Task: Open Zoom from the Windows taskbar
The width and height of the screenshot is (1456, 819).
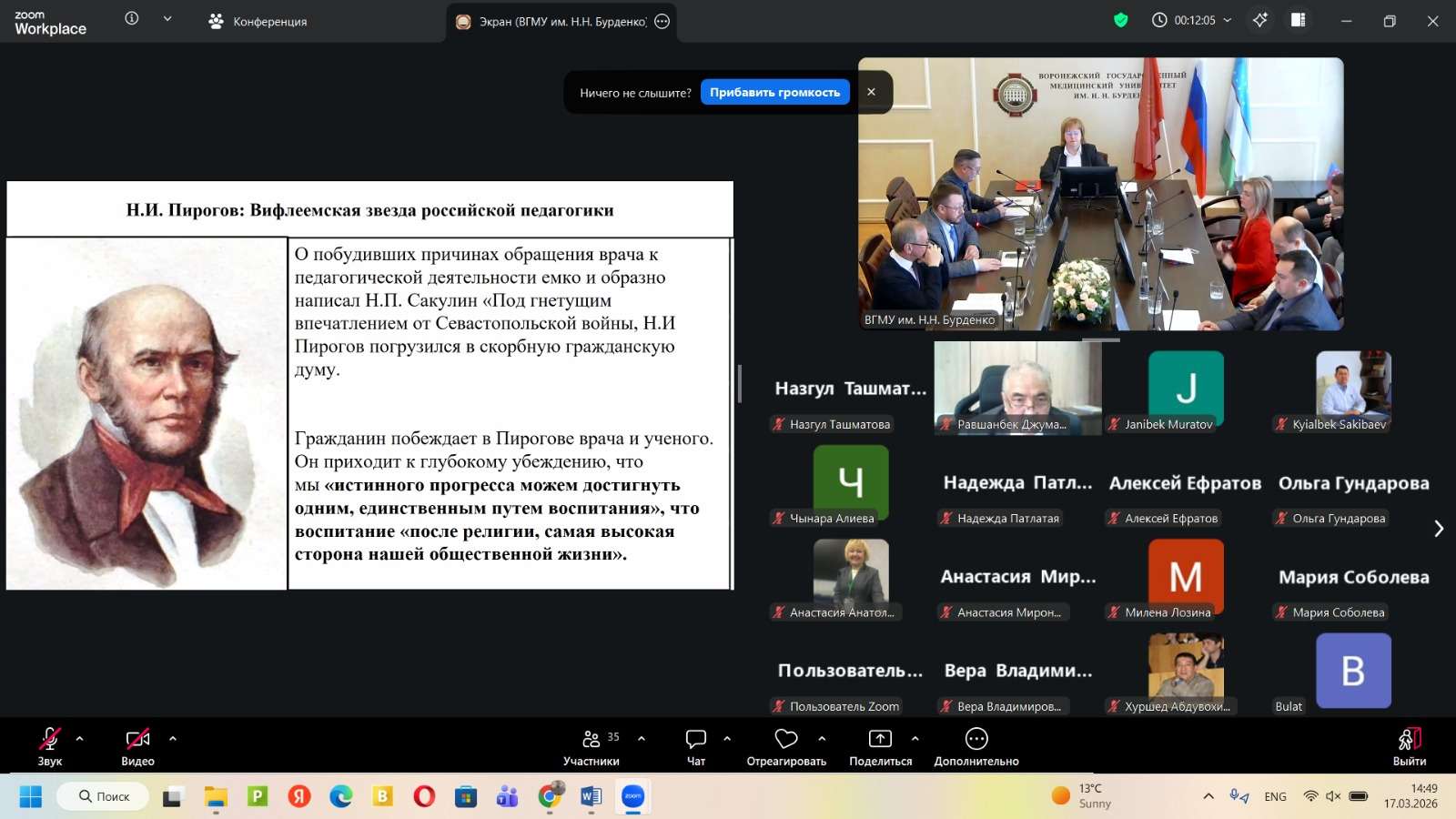Action: click(632, 796)
